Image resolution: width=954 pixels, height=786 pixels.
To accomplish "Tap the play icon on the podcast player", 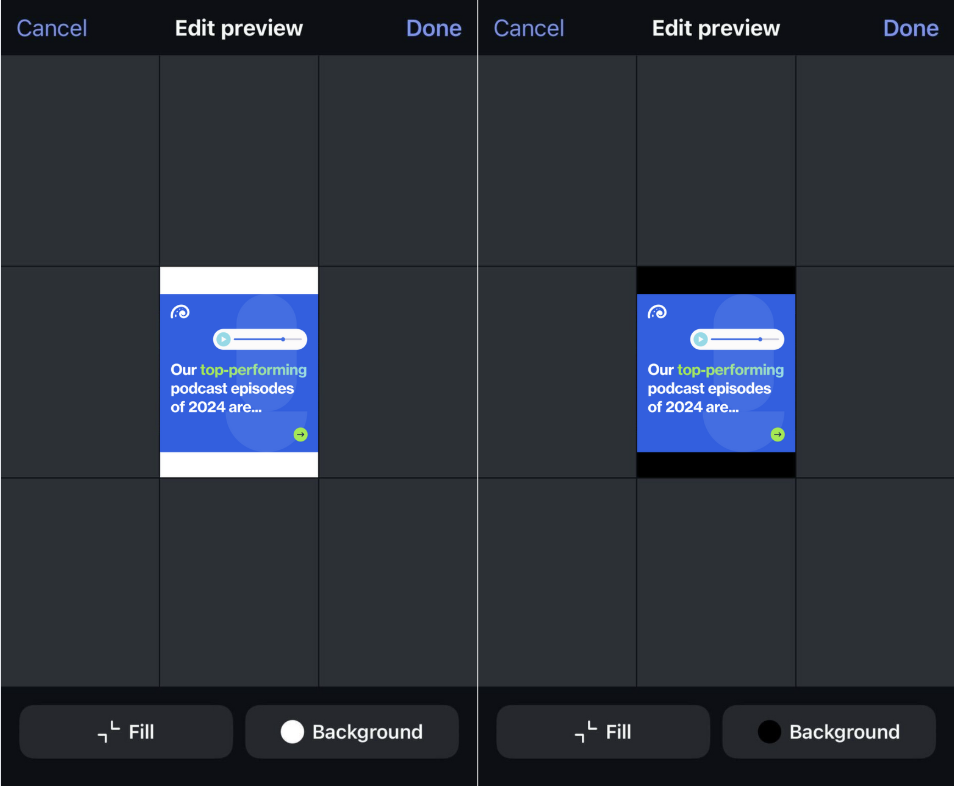I will pyautogui.click(x=222, y=339).
